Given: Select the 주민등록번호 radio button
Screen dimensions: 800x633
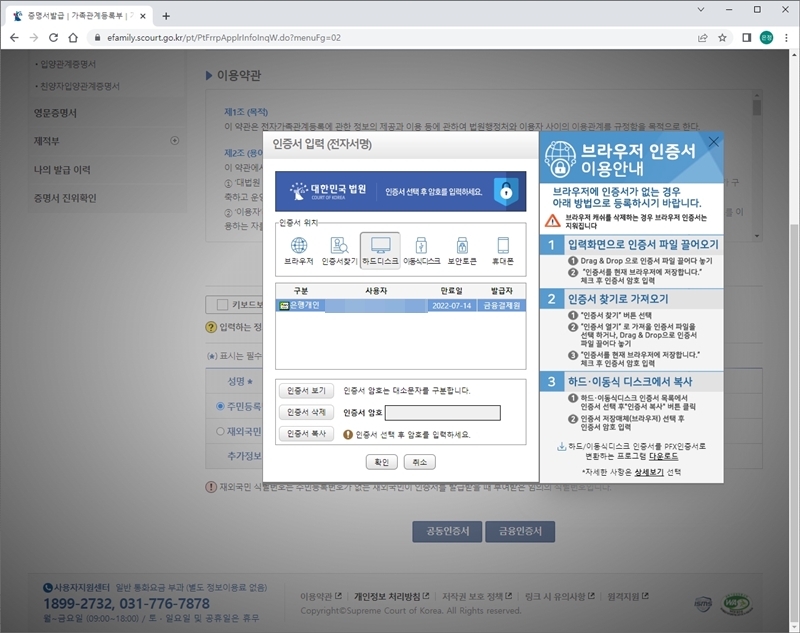Looking at the screenshot, I should [x=220, y=406].
